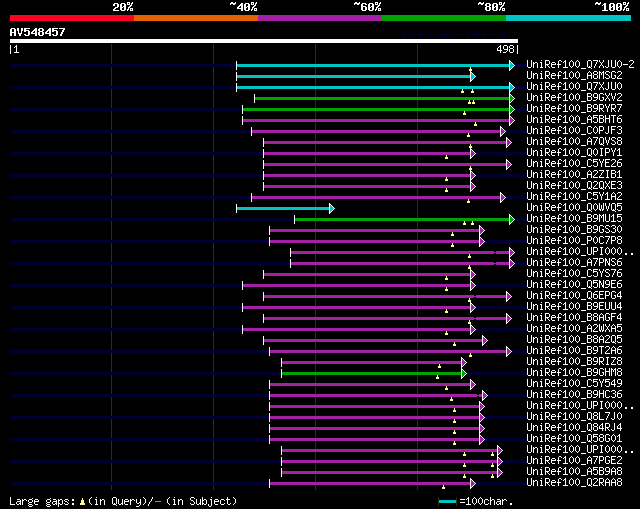The width and height of the screenshot is (640, 509).
Task: Click the UniRef100_A7PNS6 label
Action: pyautogui.click(x=574, y=263)
